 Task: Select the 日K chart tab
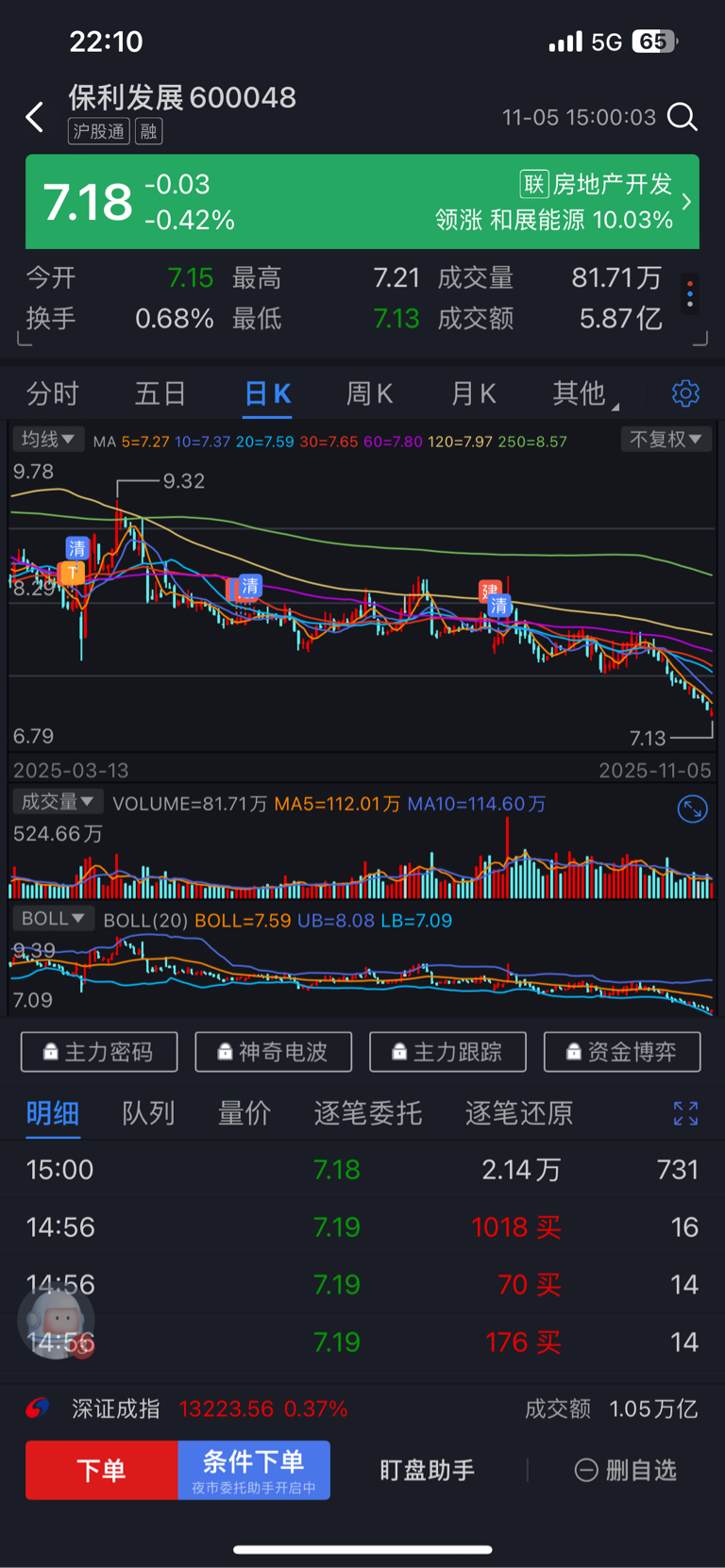pos(268,393)
